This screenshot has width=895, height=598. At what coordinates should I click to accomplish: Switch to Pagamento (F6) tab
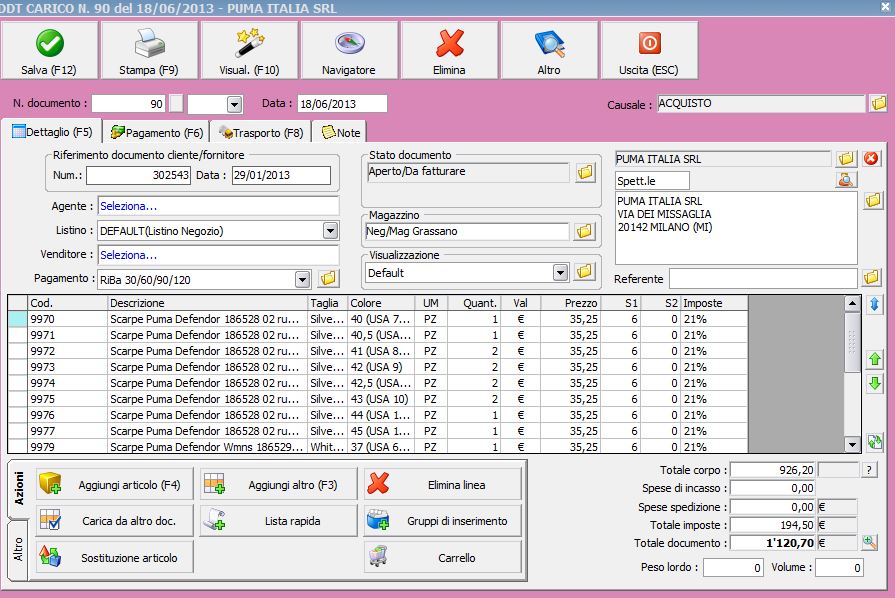[156, 132]
